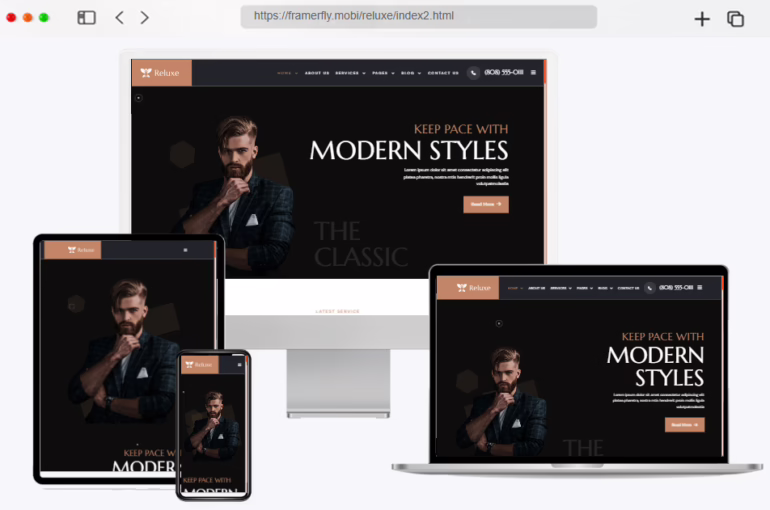Click Read More button on the desktop monitor
This screenshot has width=770, height=510.
tap(486, 204)
